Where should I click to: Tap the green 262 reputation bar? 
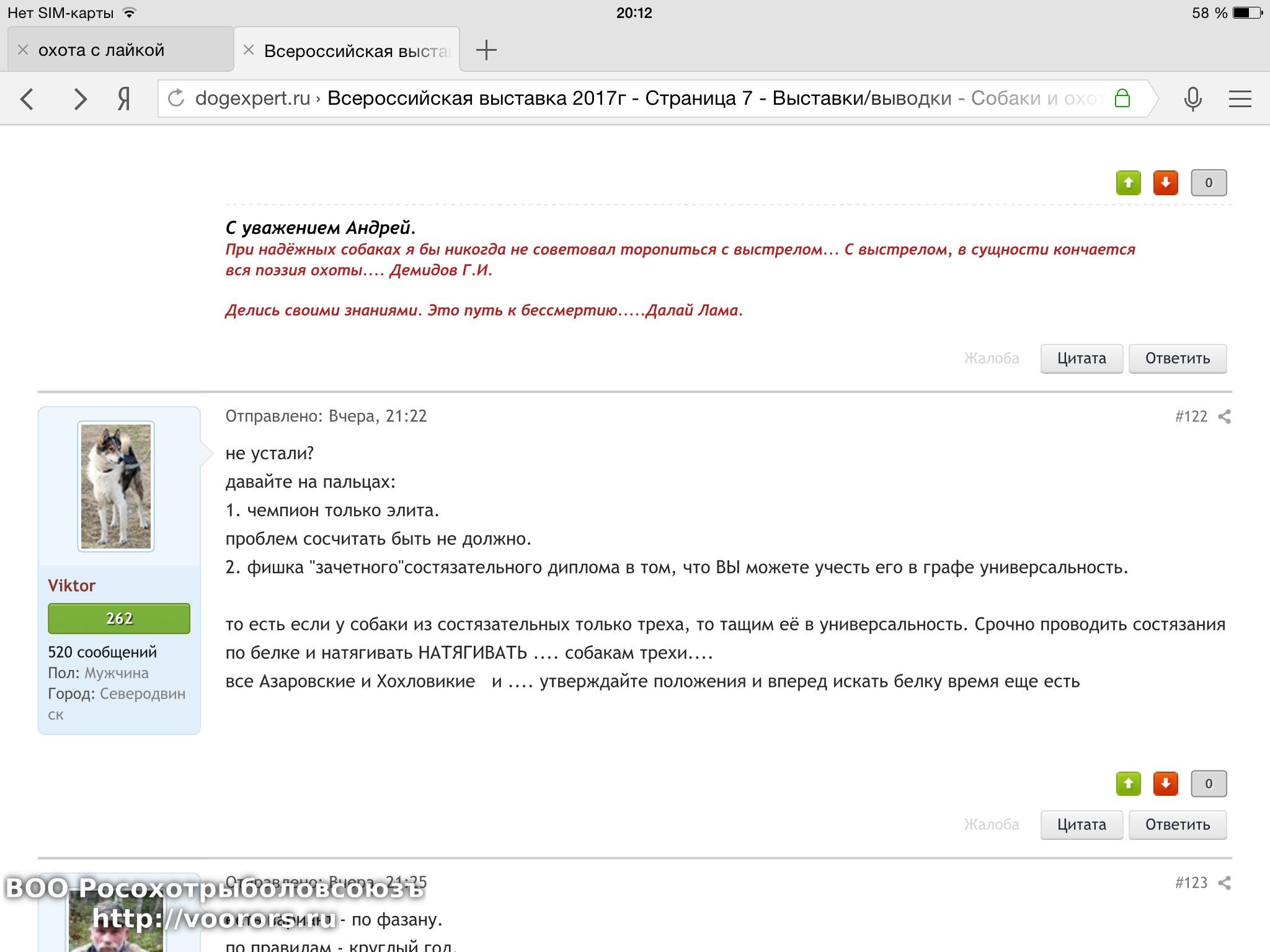click(x=119, y=619)
